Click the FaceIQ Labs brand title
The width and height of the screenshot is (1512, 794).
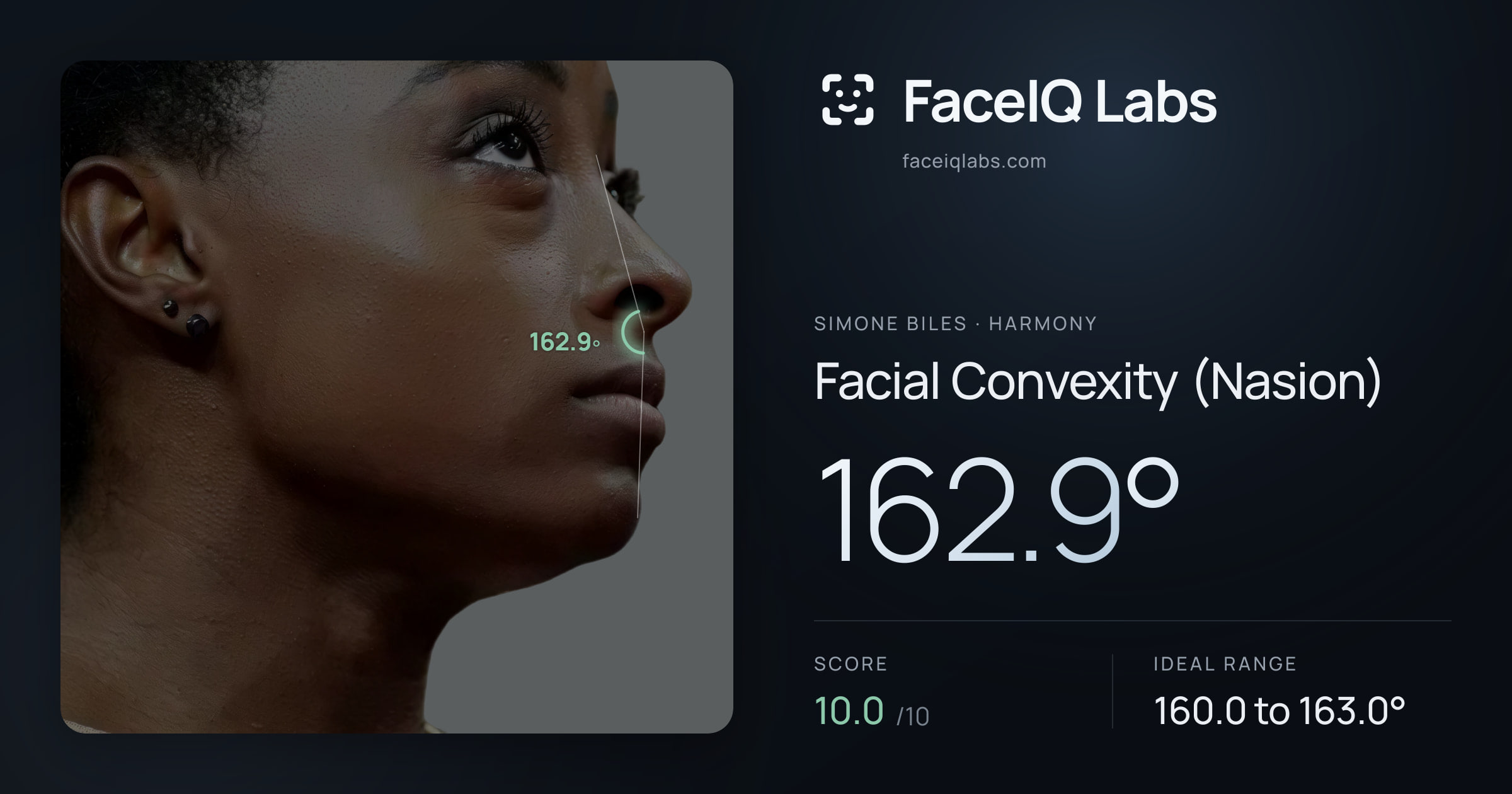click(1060, 101)
